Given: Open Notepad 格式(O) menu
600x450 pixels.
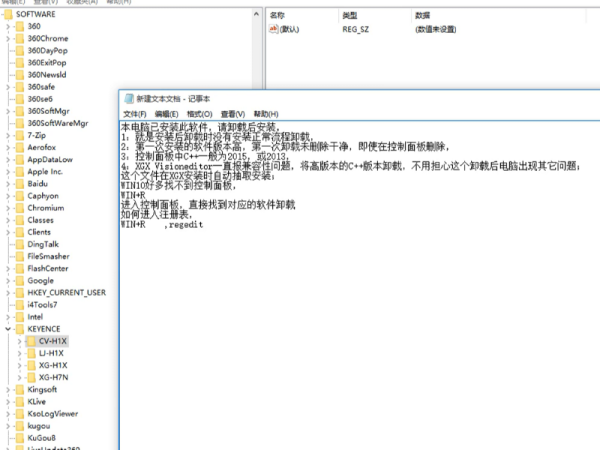Looking at the screenshot, I should [199, 114].
